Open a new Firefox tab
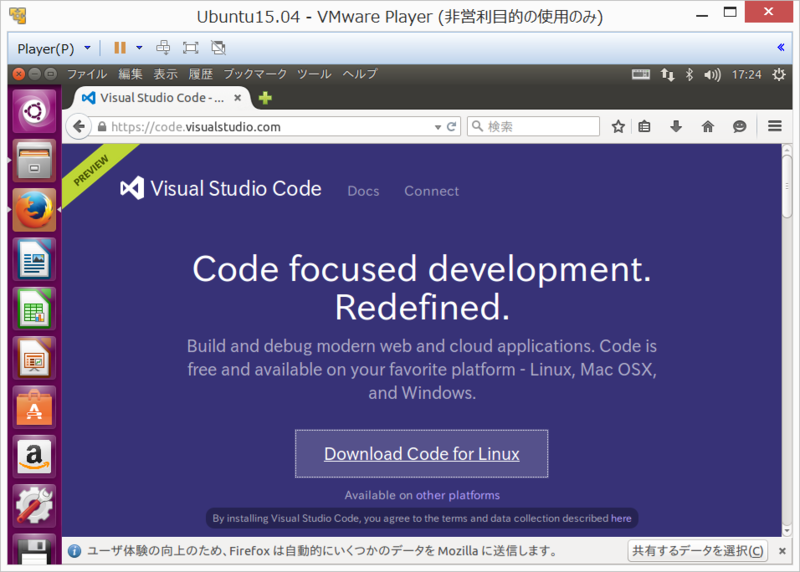This screenshot has height=572, width=800. point(265,98)
